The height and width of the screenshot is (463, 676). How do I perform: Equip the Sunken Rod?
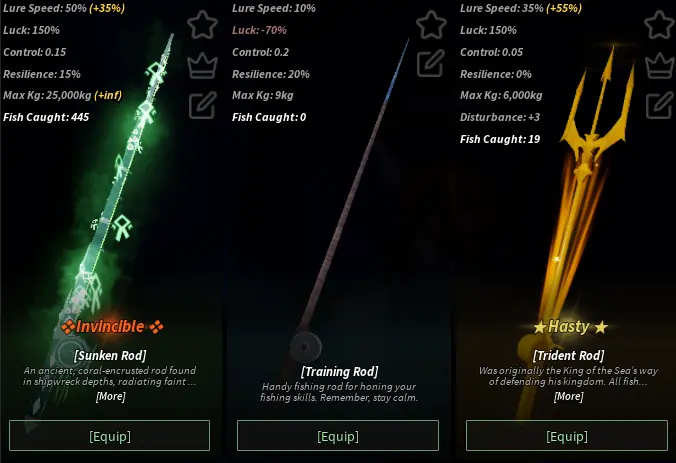pos(110,436)
